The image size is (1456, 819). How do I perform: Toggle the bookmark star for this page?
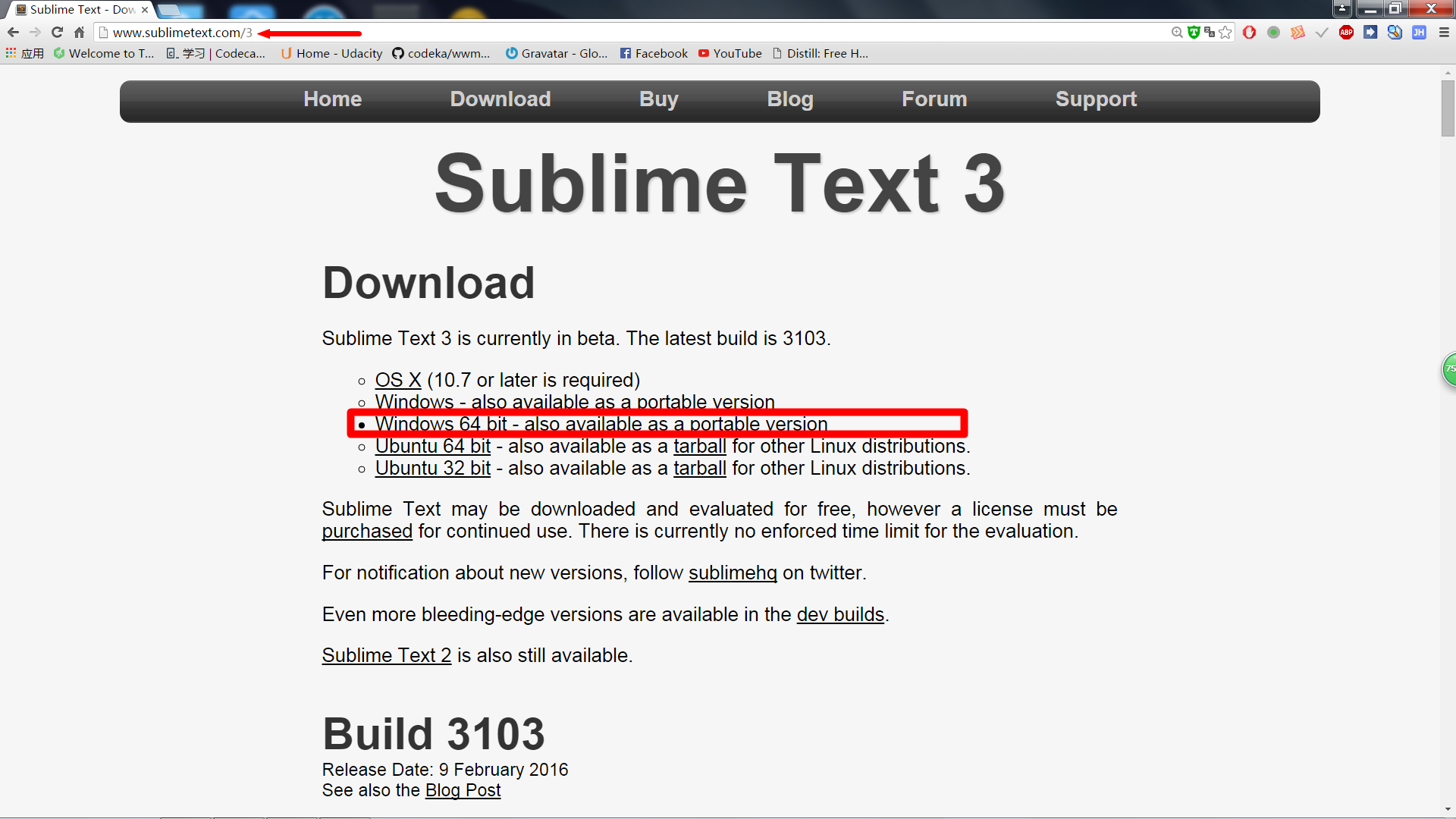pos(1226,33)
